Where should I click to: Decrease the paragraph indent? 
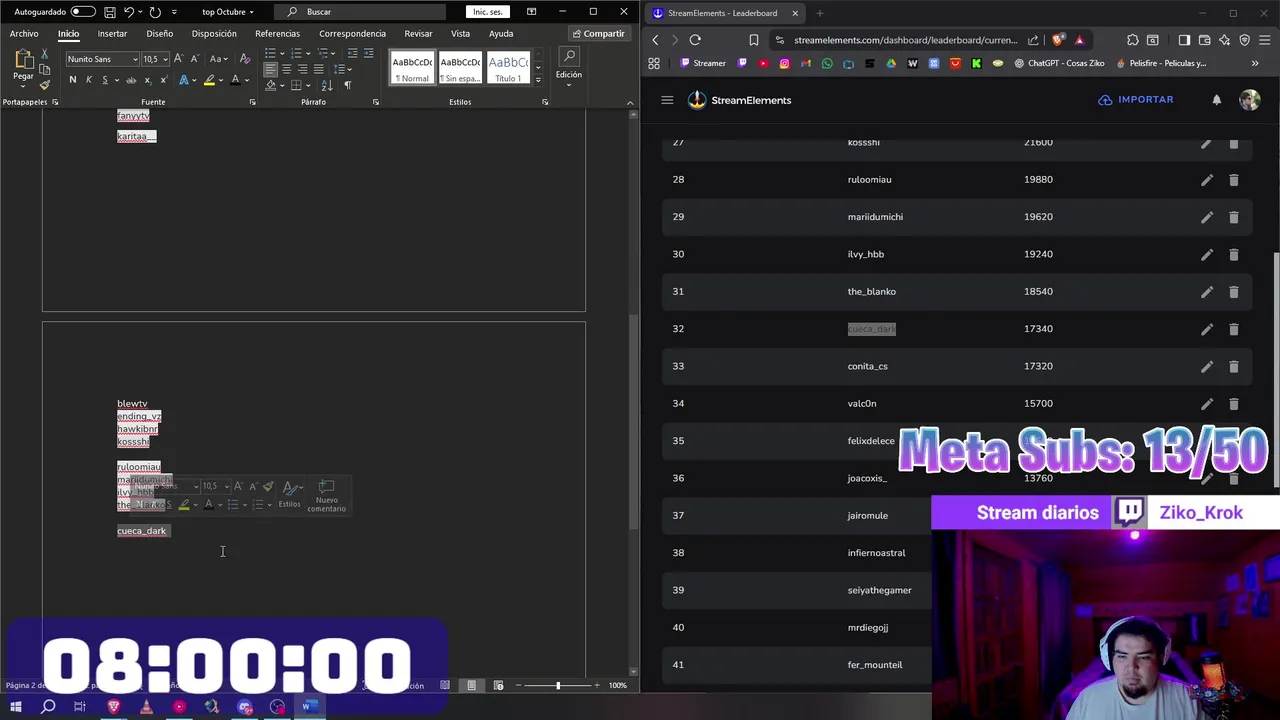(x=352, y=53)
